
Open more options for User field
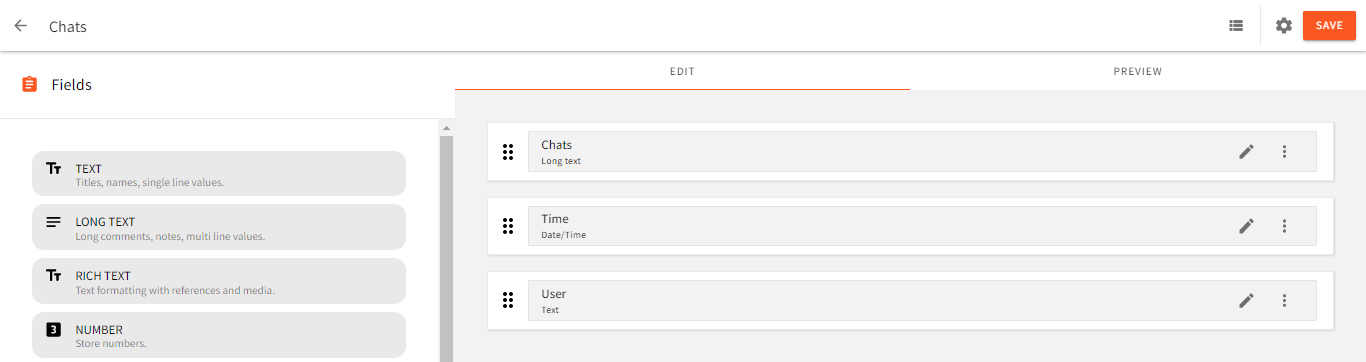[1284, 300]
